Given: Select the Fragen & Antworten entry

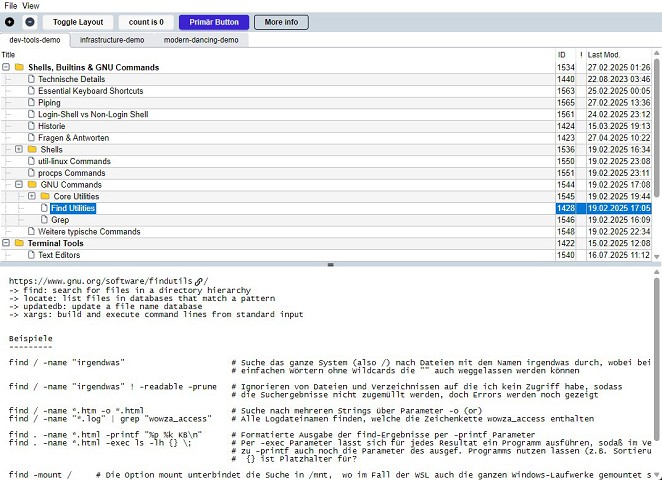Looking at the screenshot, I should point(73,138).
